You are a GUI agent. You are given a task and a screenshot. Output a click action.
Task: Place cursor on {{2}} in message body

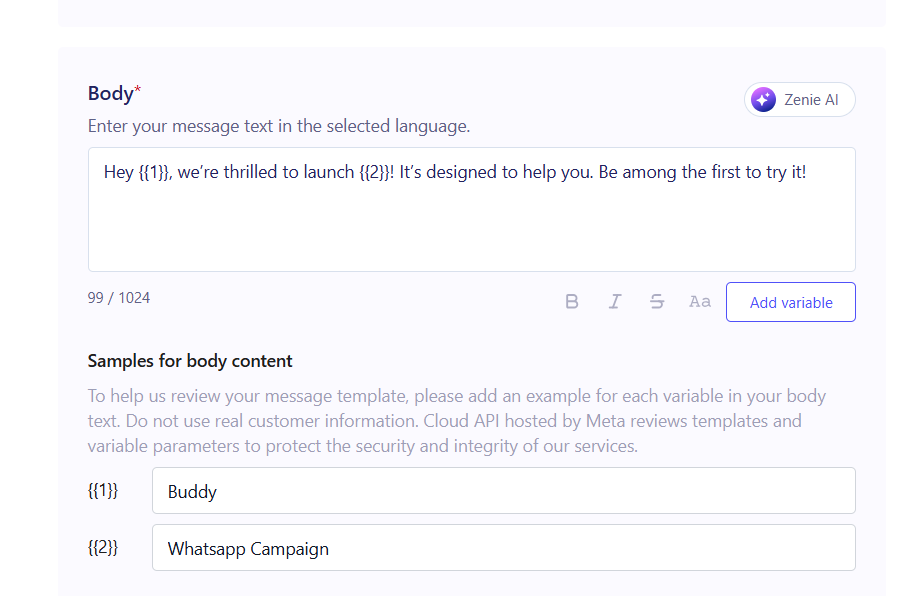click(x=375, y=173)
